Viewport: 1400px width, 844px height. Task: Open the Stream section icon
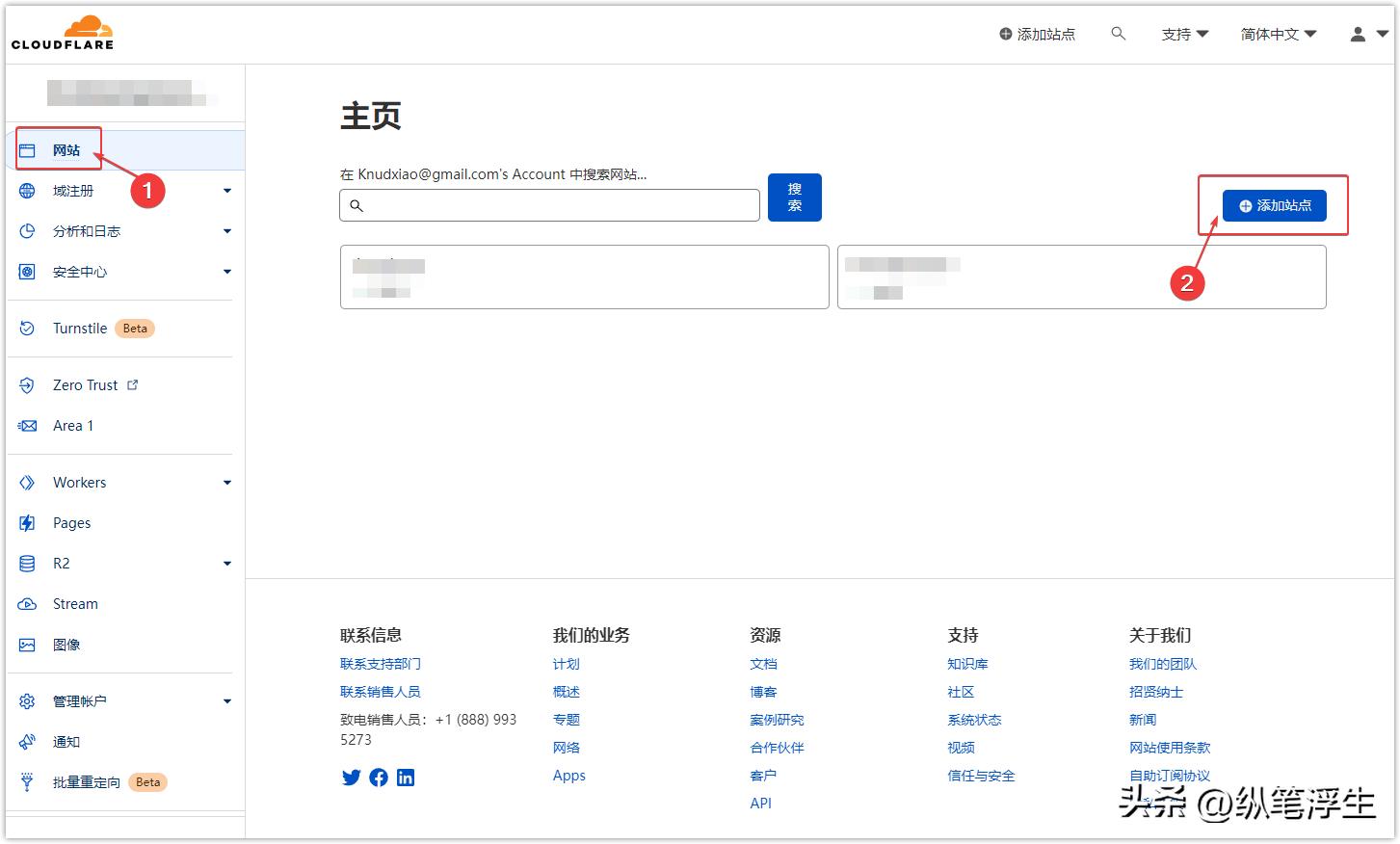27,603
